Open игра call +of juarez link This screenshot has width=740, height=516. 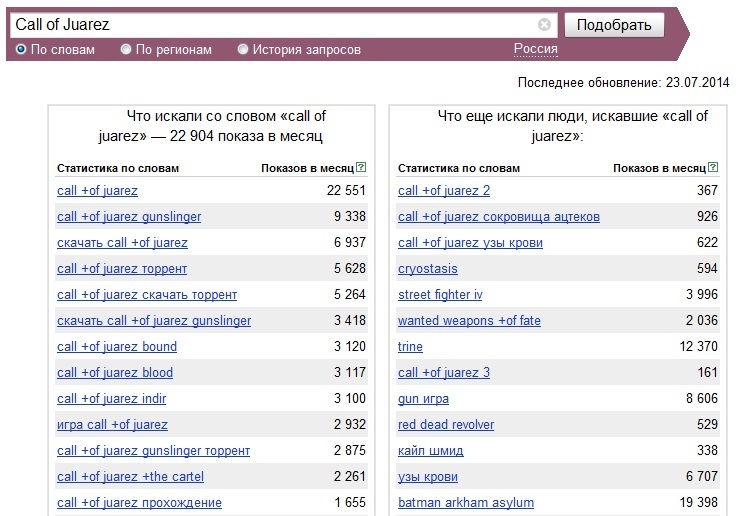click(x=112, y=424)
